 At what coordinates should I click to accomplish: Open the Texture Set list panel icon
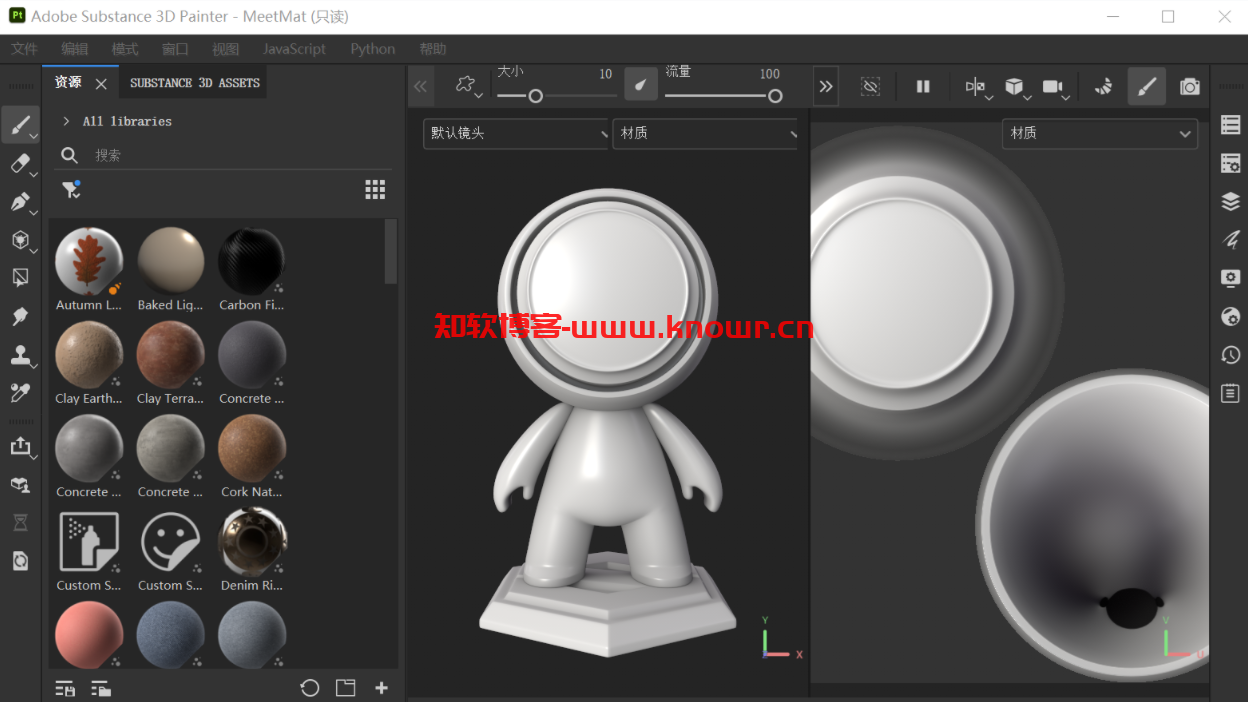point(1231,125)
